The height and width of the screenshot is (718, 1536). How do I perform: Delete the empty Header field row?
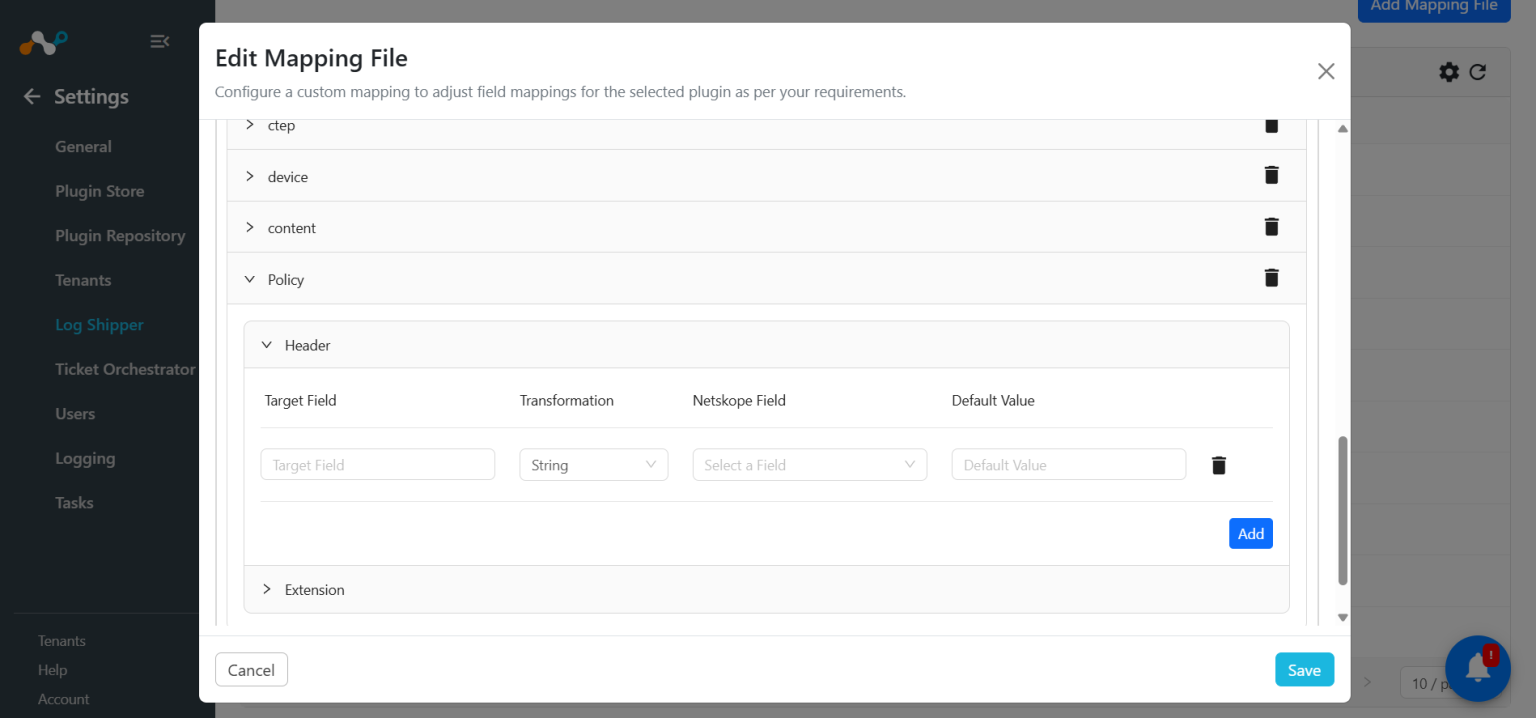pos(1218,464)
